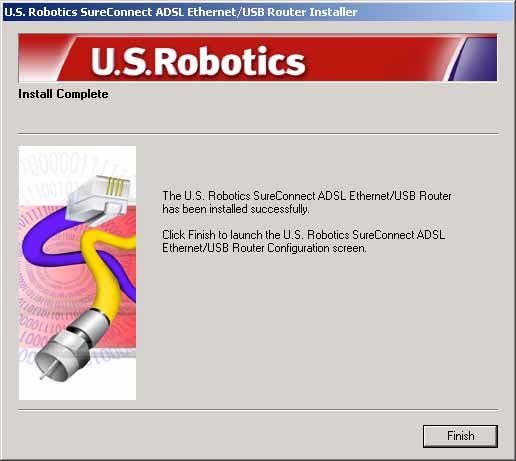This screenshot has height=461, width=516.
Task: Click the silver coaxial connector in the illustration
Action: point(68,348)
